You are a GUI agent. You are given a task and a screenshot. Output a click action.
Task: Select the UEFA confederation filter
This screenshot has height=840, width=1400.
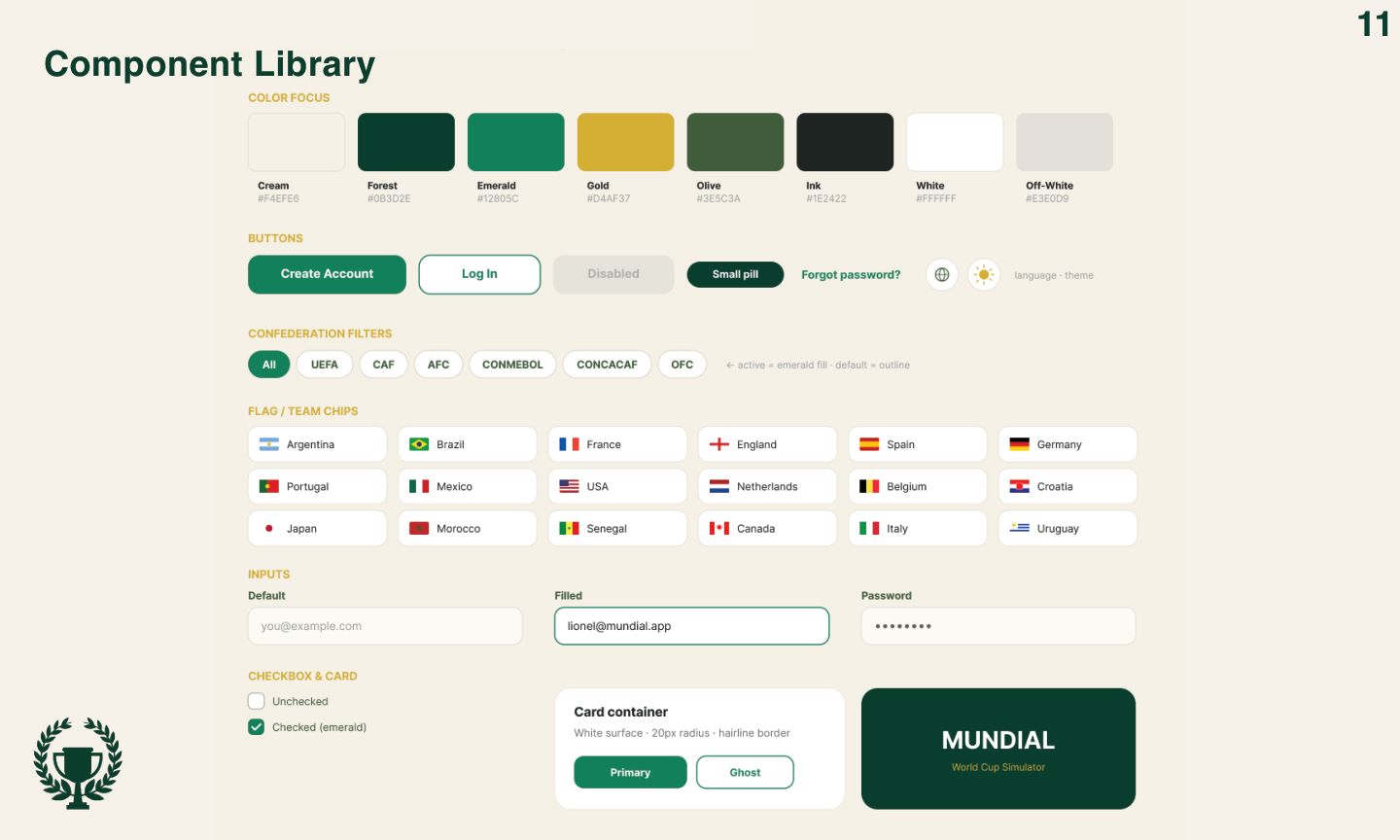(325, 365)
